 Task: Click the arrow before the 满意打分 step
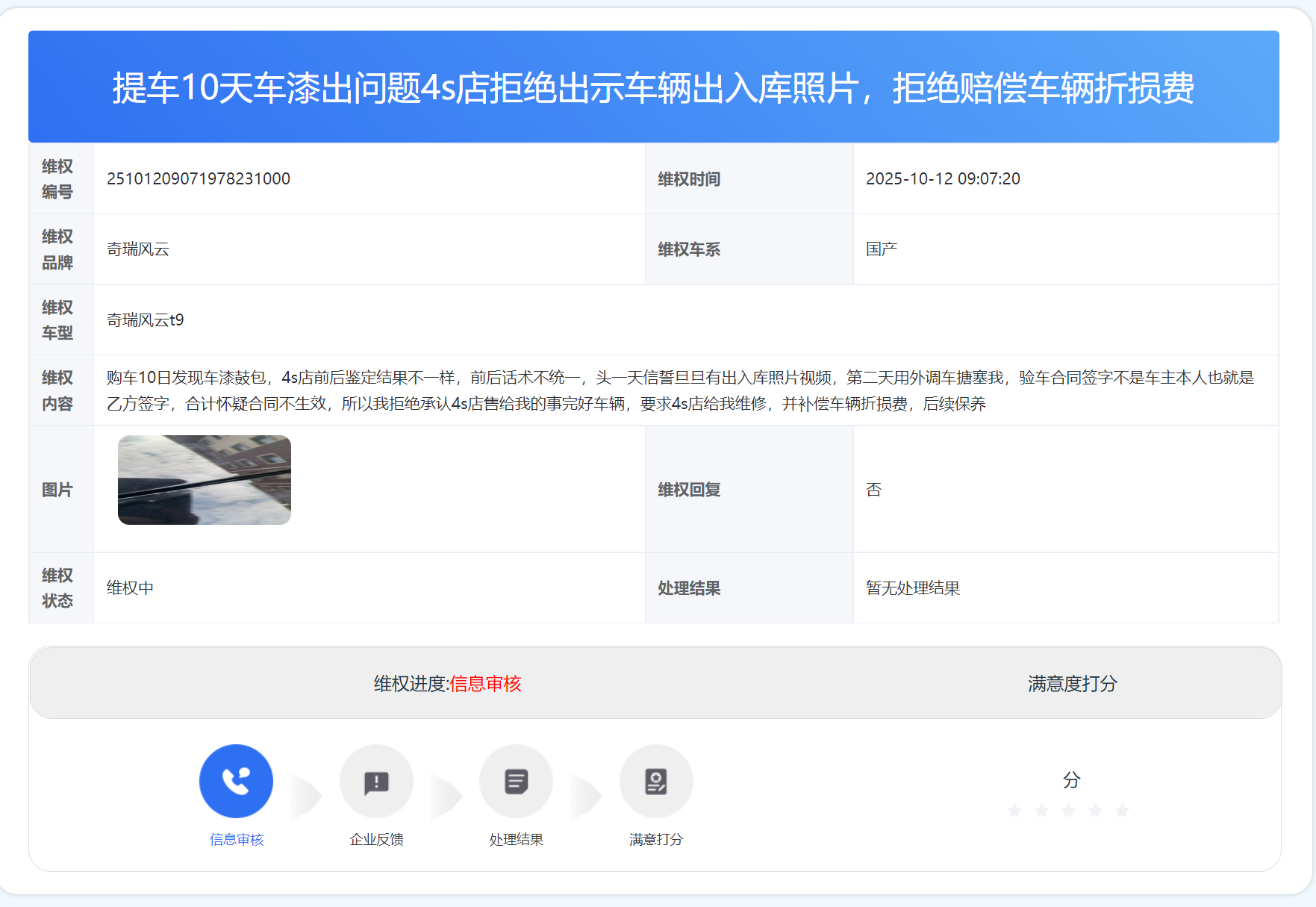(586, 797)
